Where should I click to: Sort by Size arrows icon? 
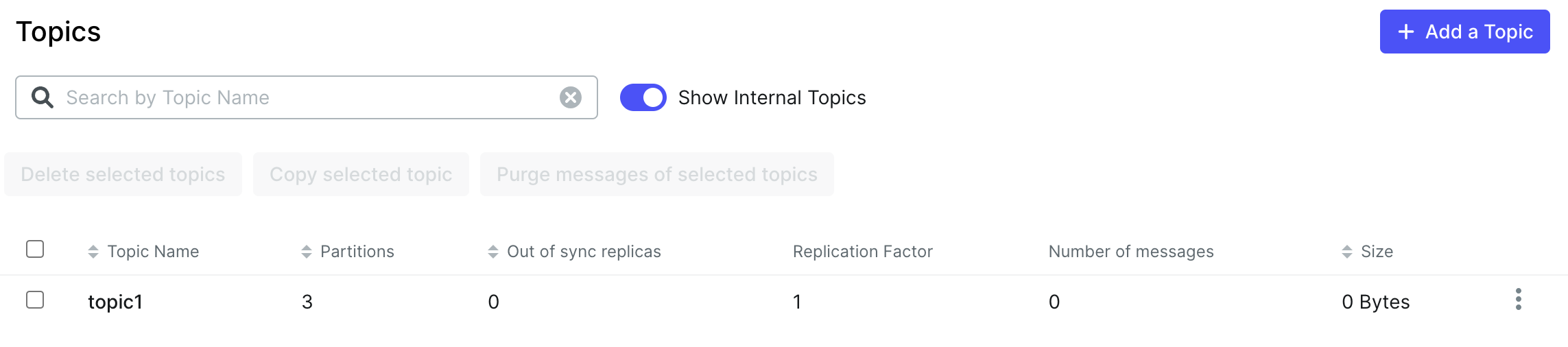coord(1346,252)
